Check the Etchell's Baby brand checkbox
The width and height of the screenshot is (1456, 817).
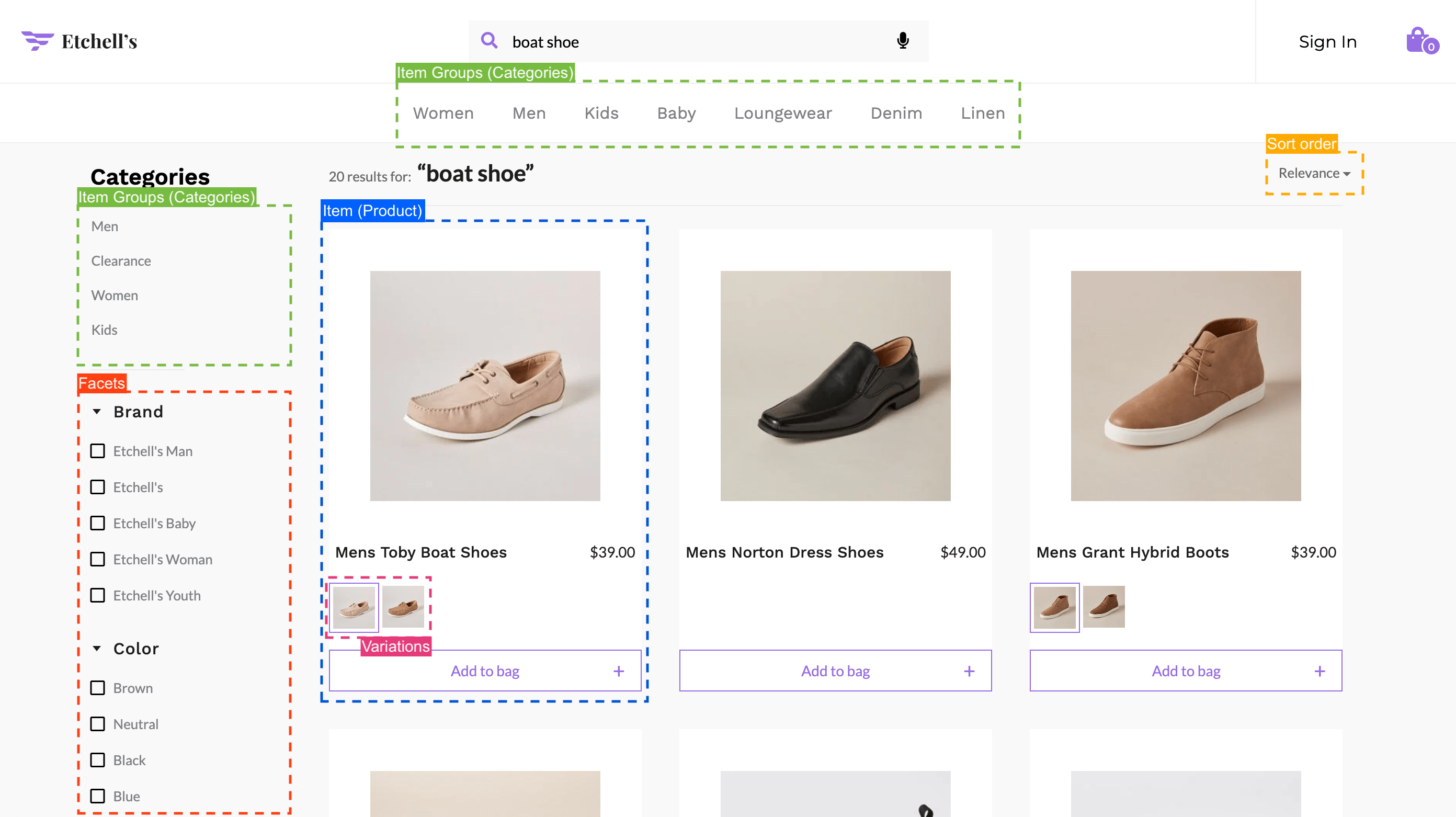point(98,524)
